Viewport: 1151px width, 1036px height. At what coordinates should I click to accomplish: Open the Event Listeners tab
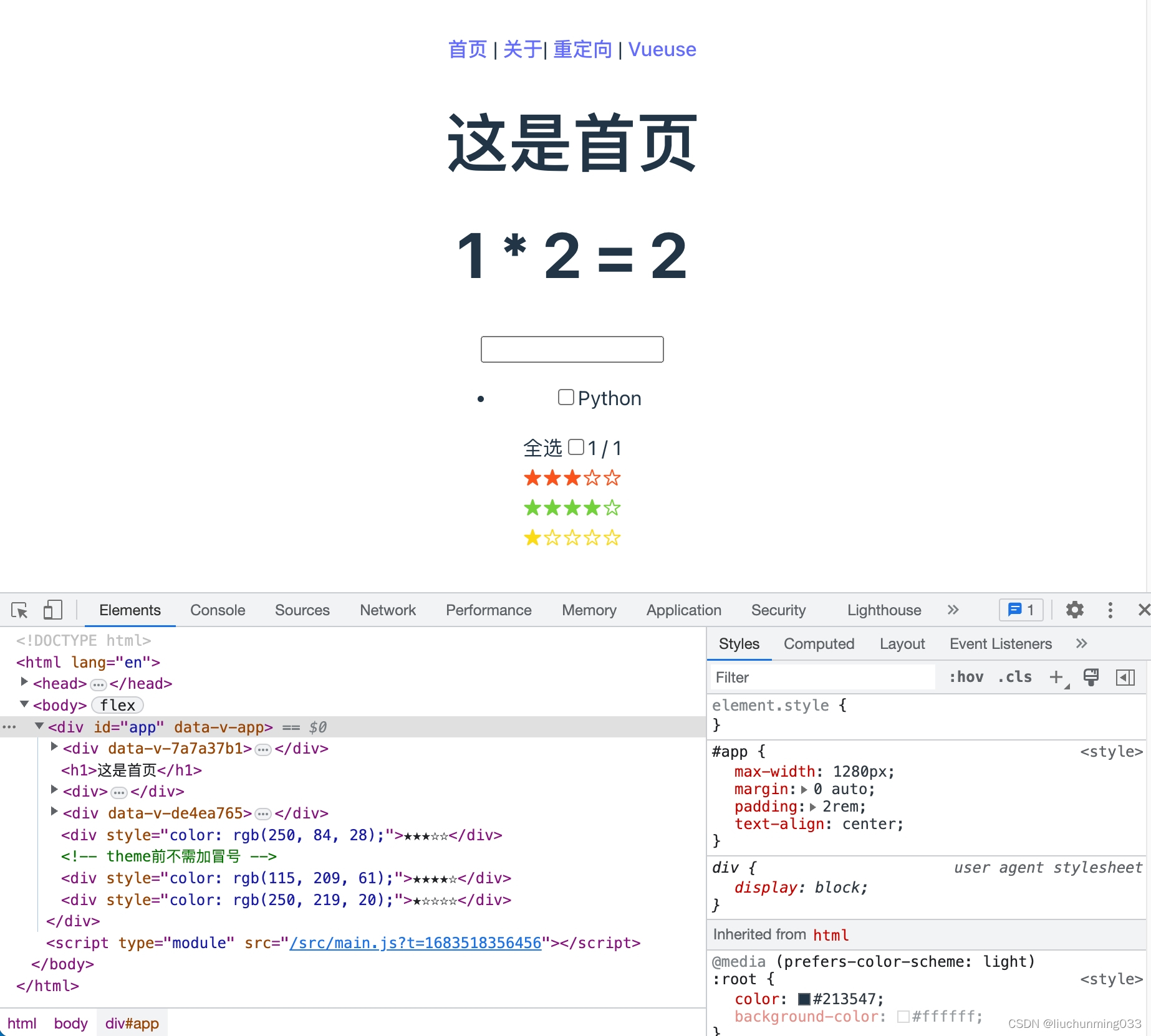coord(1001,644)
